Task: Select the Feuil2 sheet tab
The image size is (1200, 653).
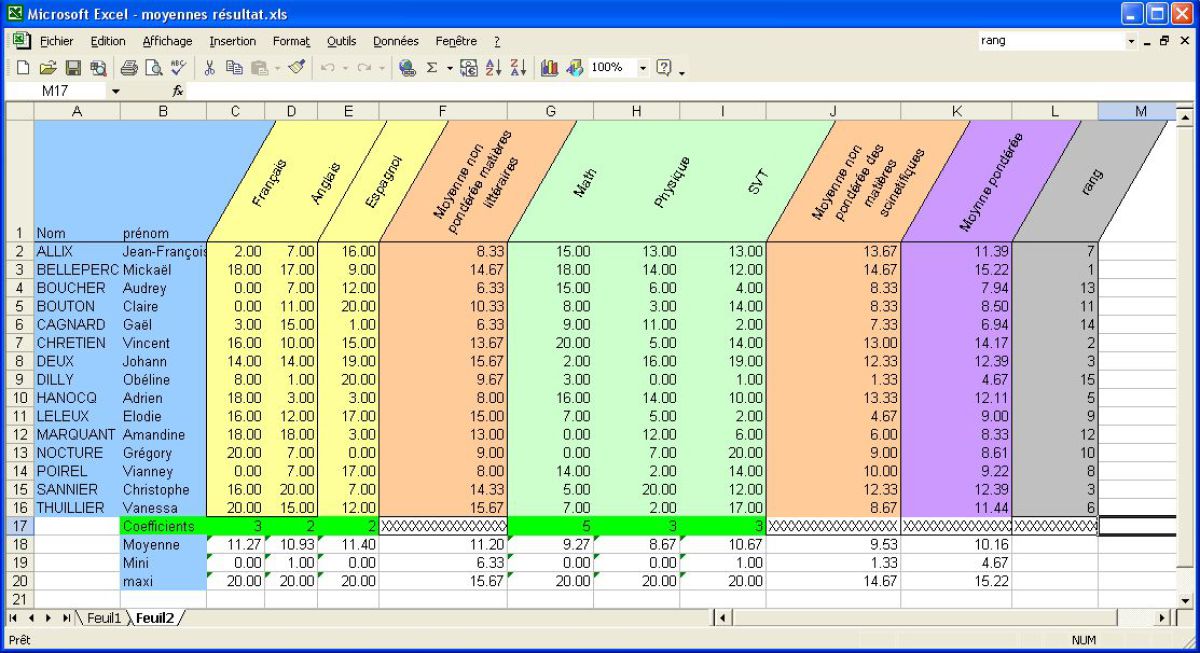Action: point(155,618)
